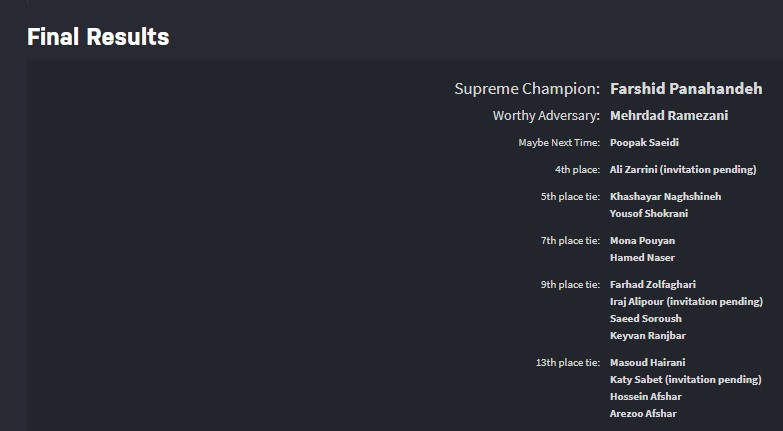
Task: Click Hamed Naser's name
Action: [642, 258]
